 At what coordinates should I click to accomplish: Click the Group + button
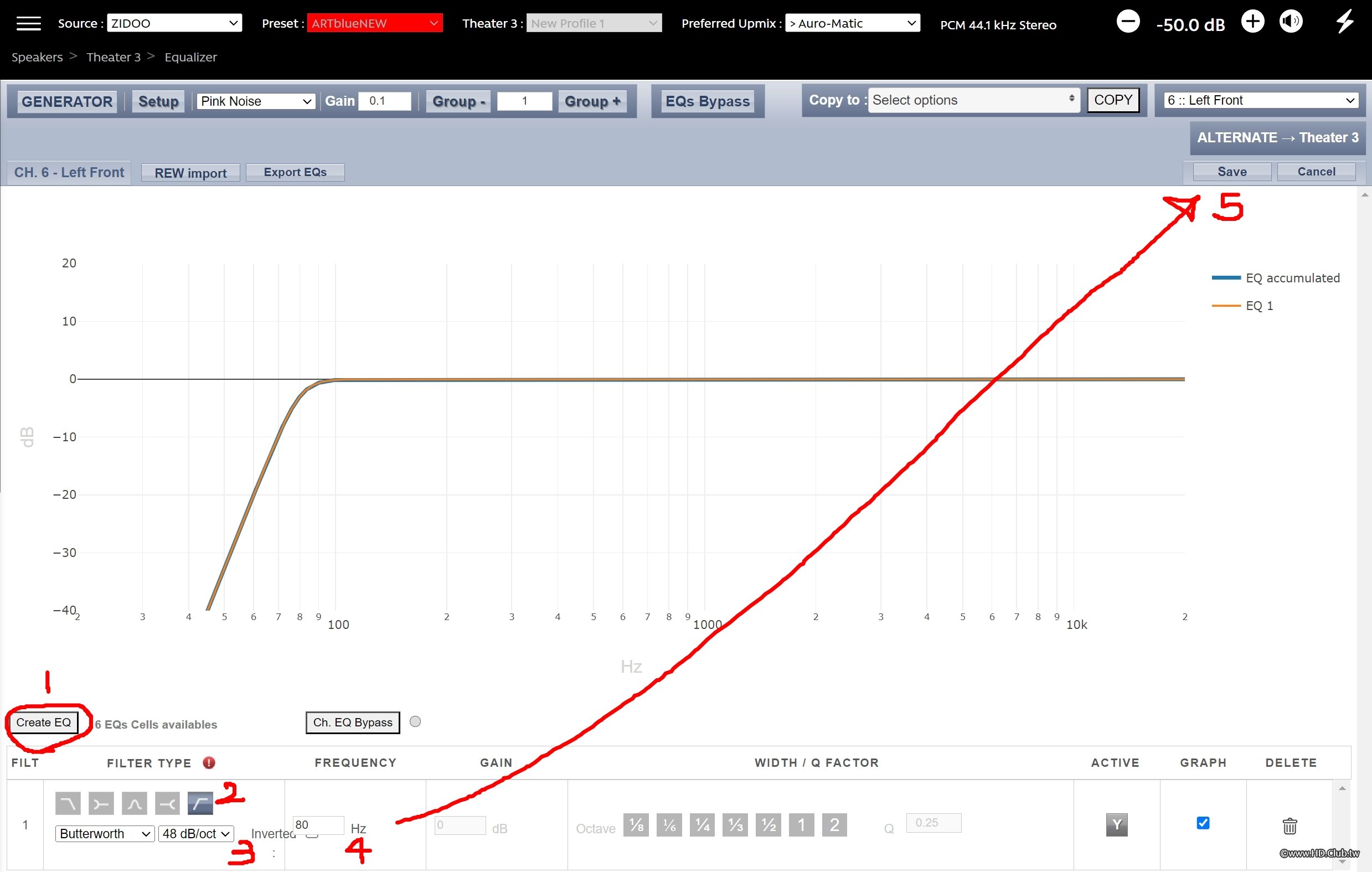click(592, 102)
